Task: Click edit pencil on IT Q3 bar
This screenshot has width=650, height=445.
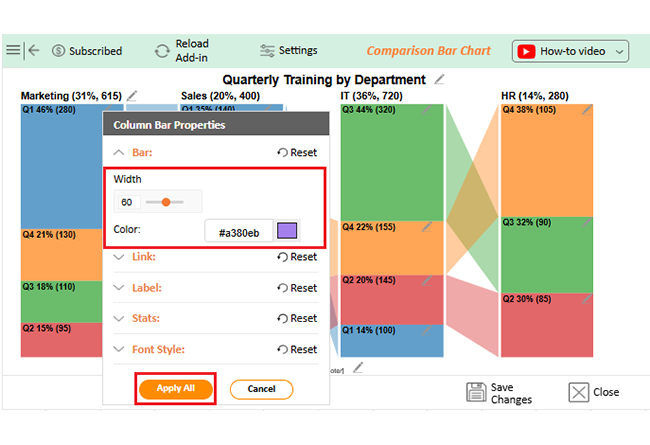Action: tap(427, 112)
